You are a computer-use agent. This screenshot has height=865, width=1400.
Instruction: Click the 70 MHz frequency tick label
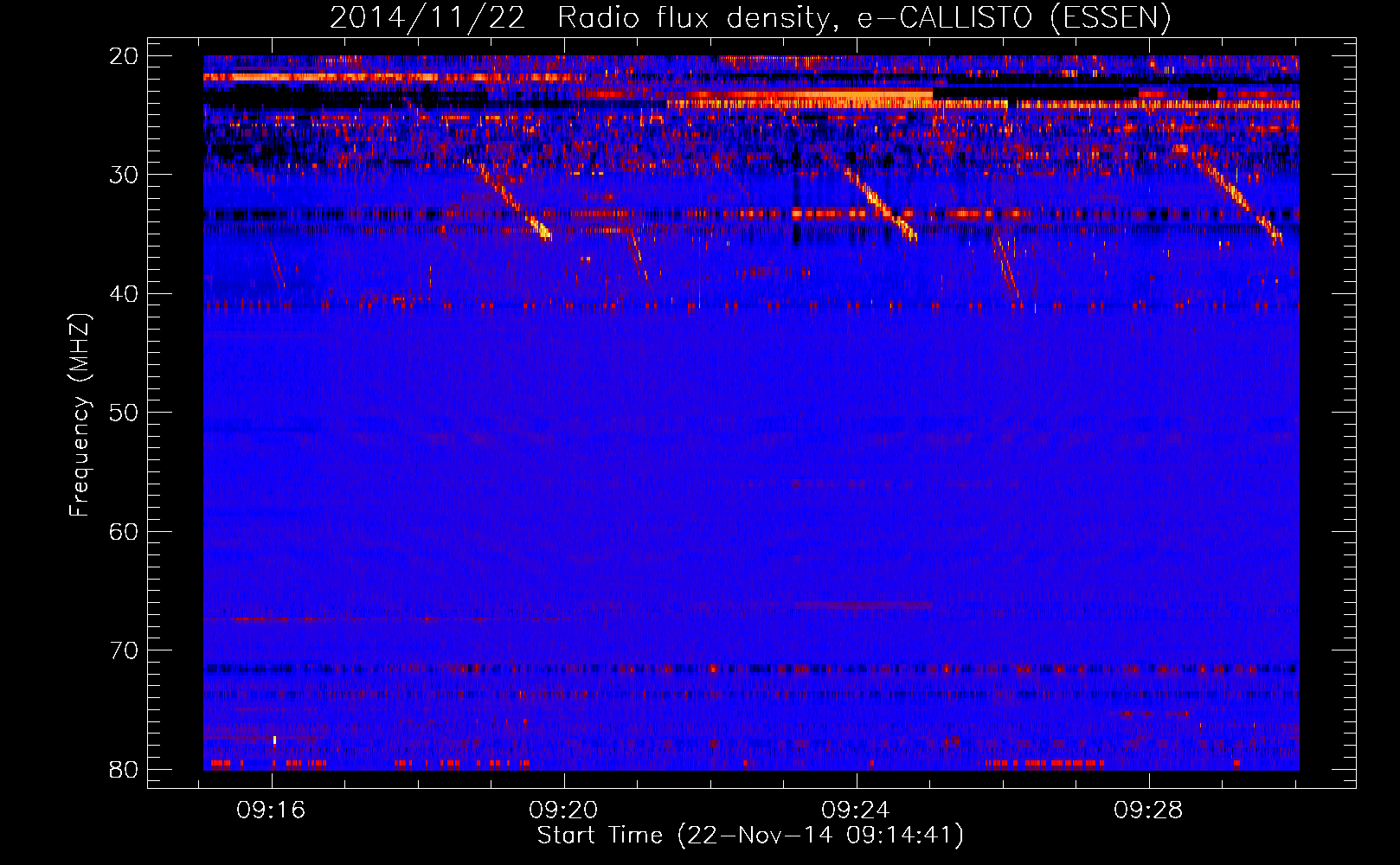tap(124, 650)
